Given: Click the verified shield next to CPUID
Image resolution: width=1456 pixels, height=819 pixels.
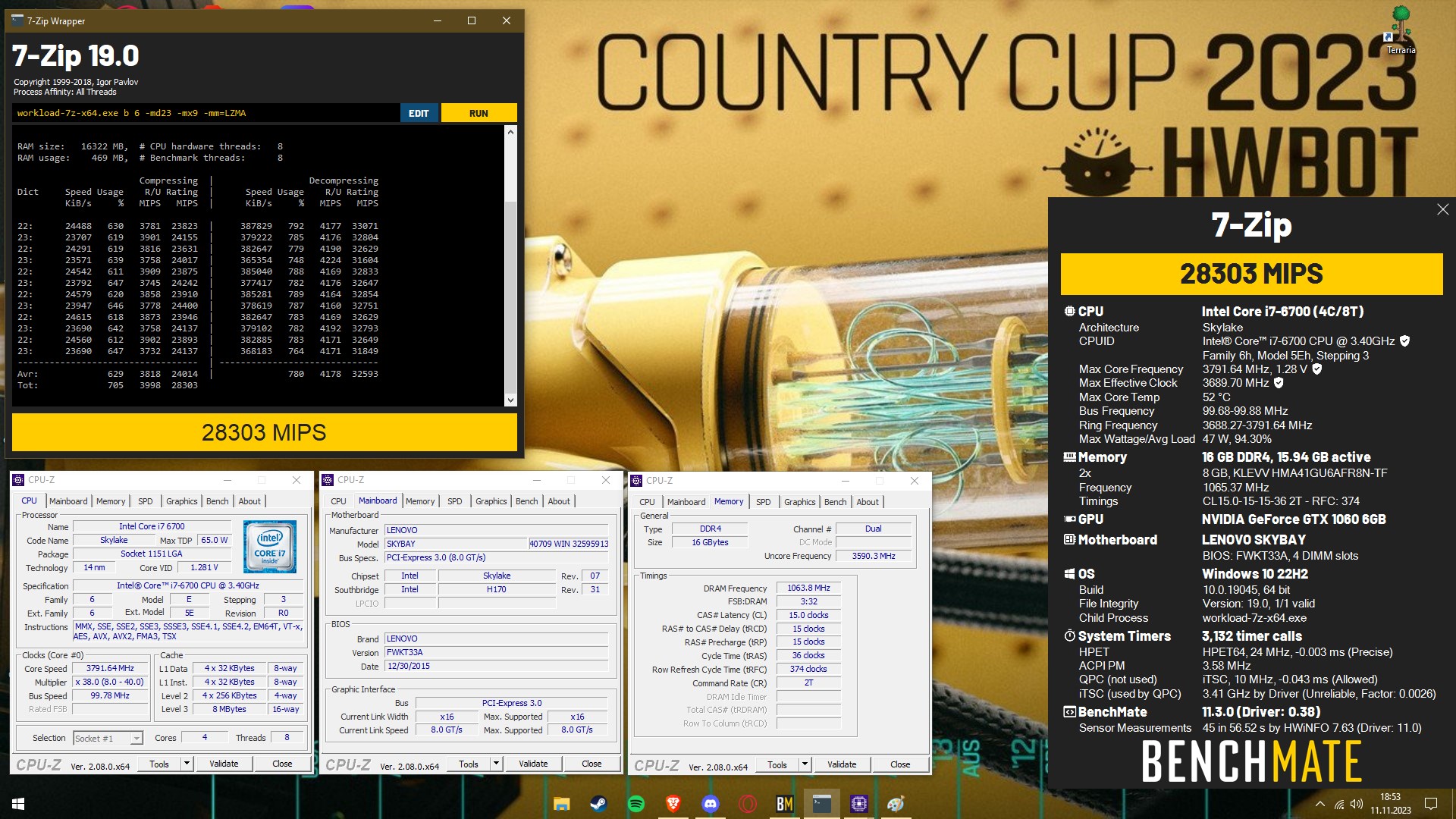Looking at the screenshot, I should [1404, 341].
